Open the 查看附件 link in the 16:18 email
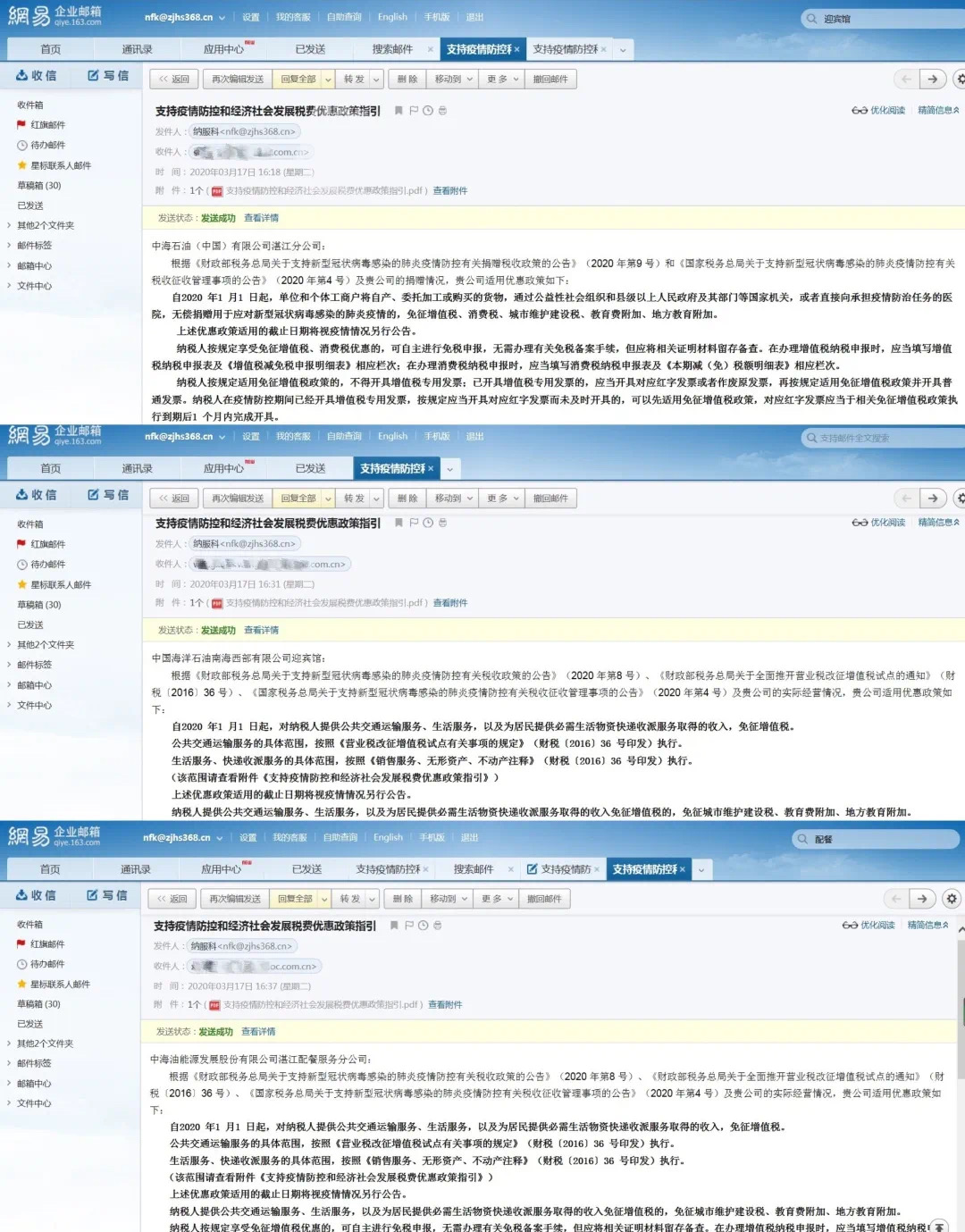The width and height of the screenshot is (965, 1232). click(450, 191)
